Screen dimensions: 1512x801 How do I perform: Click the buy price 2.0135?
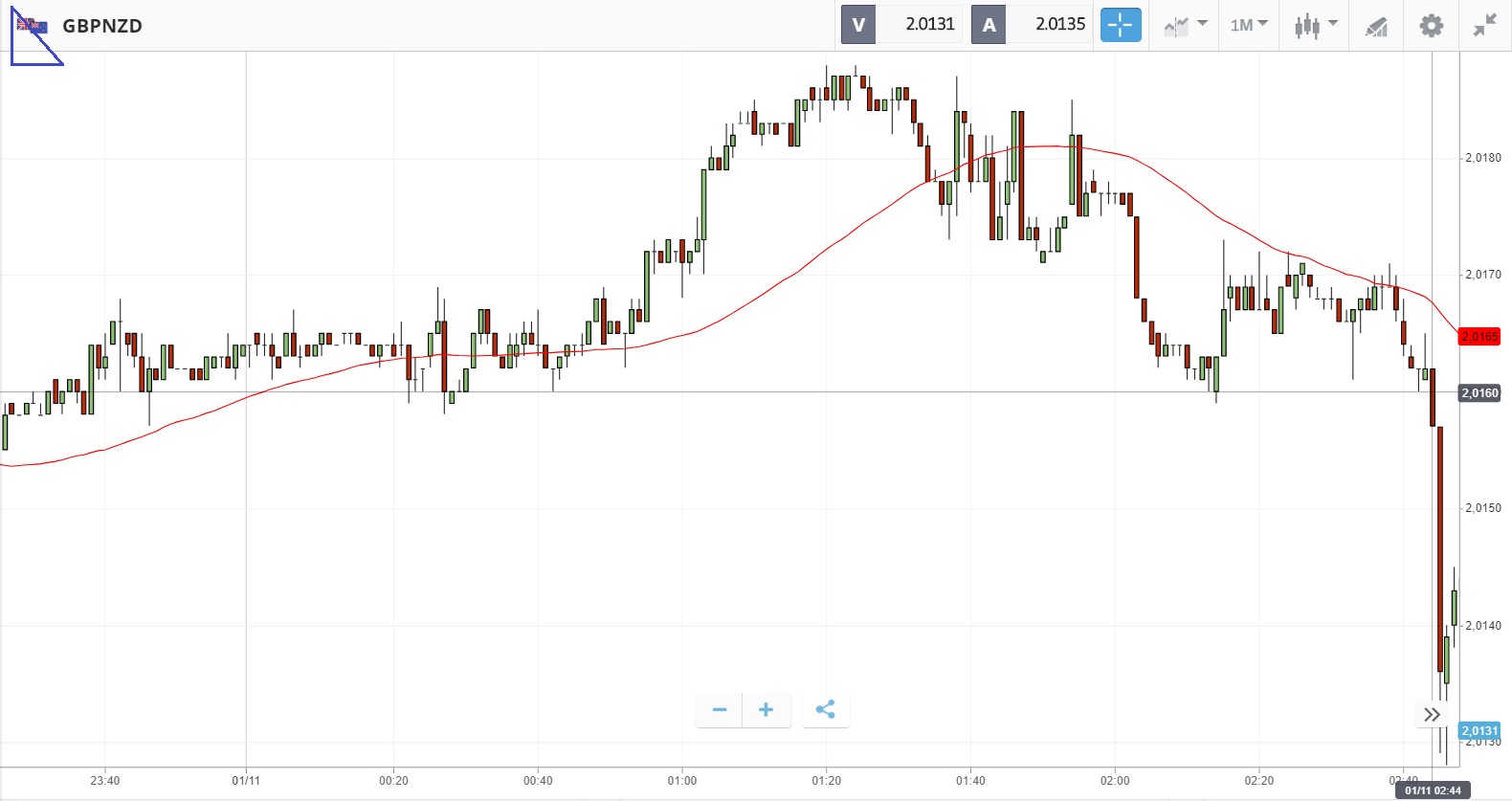coord(1059,25)
